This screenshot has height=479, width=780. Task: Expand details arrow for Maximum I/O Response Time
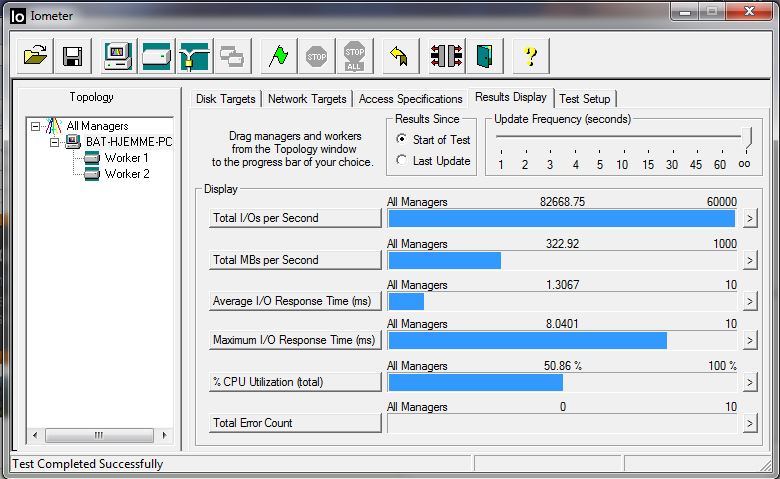[x=750, y=340]
